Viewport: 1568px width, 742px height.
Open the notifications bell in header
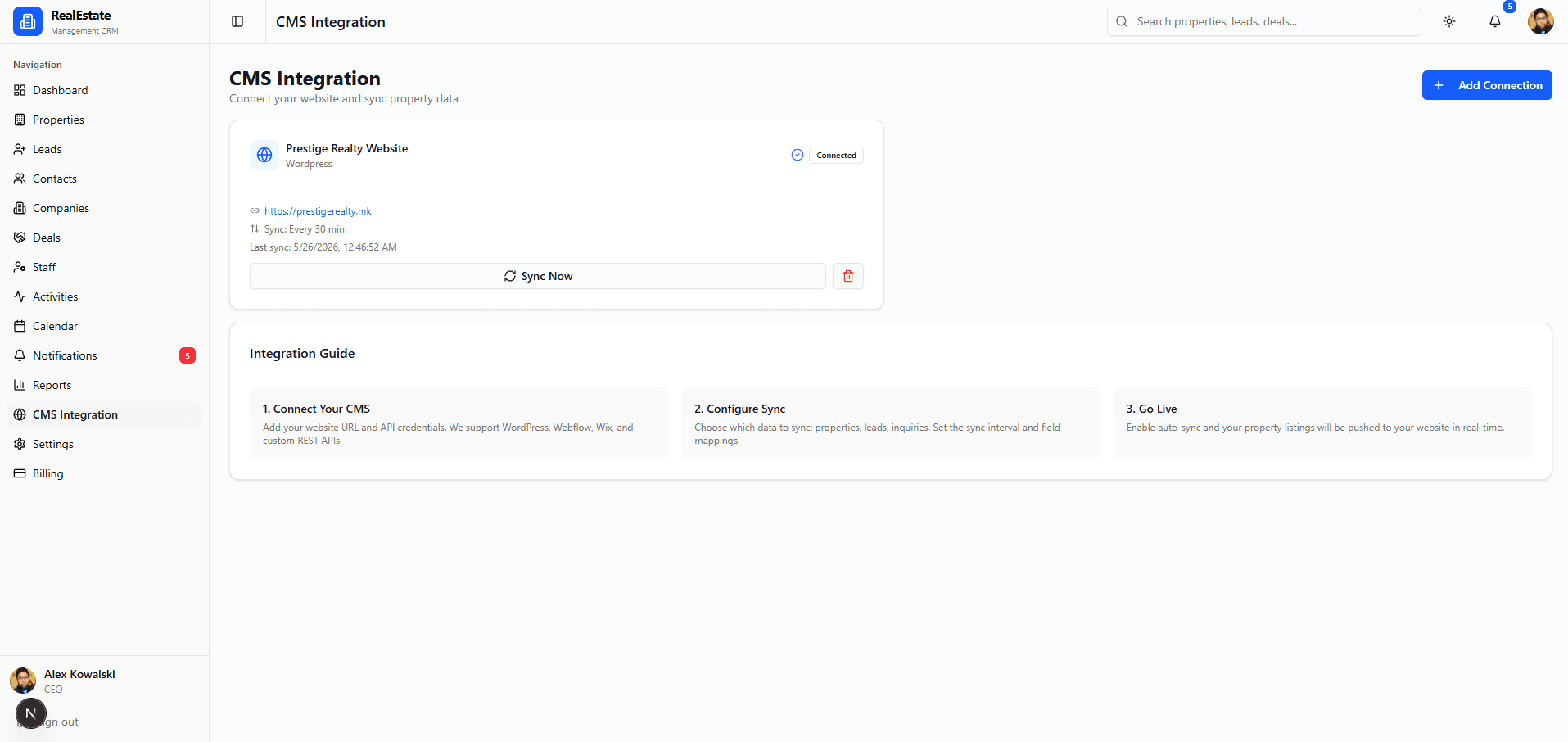point(1495,21)
